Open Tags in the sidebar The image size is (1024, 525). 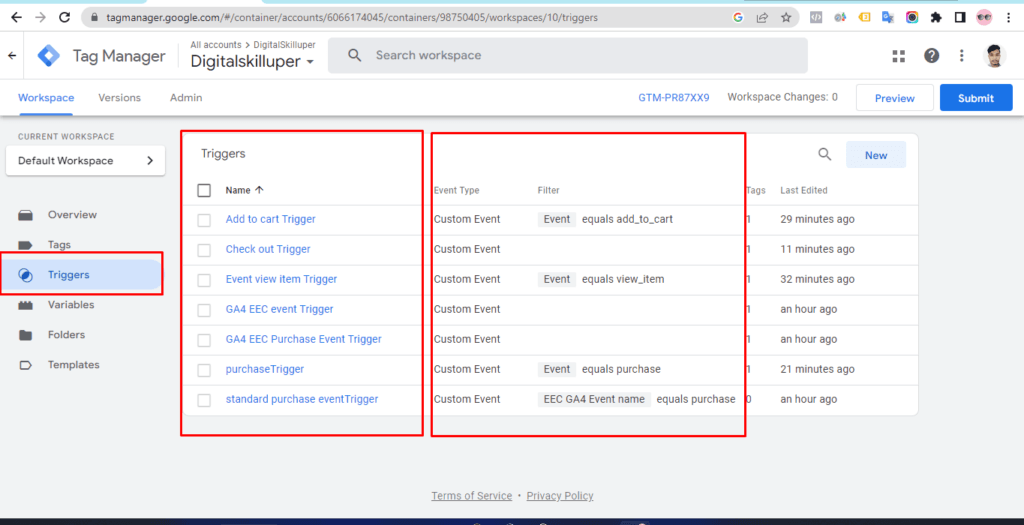pos(59,245)
